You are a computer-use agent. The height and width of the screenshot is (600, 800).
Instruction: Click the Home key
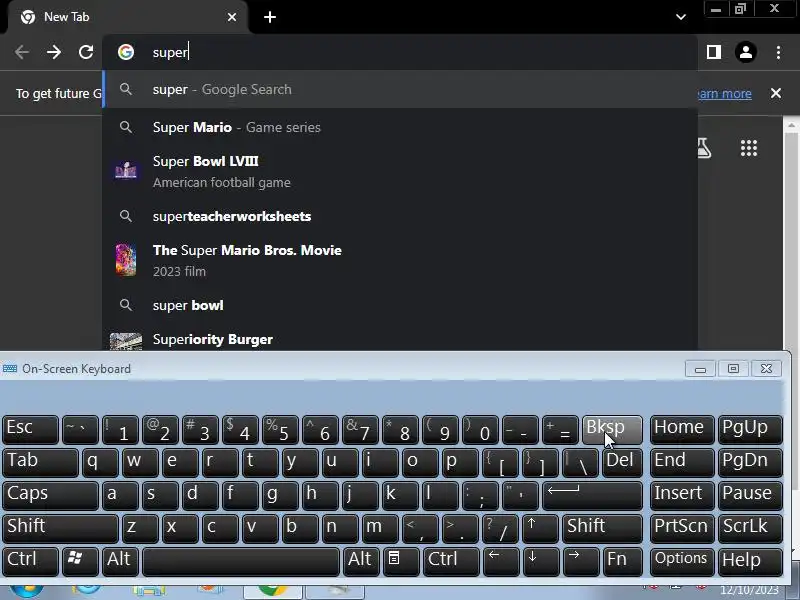pyautogui.click(x=682, y=430)
